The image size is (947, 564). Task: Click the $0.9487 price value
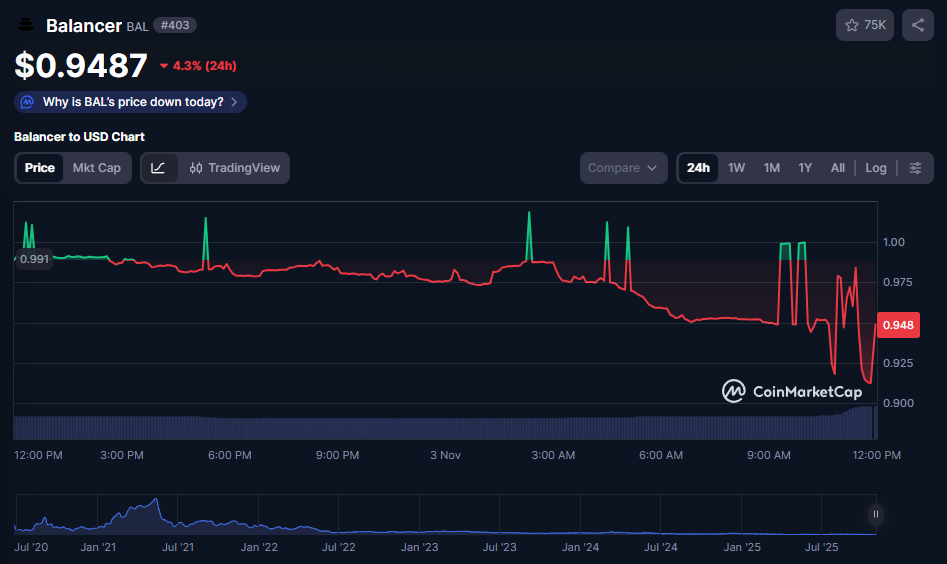[81, 65]
